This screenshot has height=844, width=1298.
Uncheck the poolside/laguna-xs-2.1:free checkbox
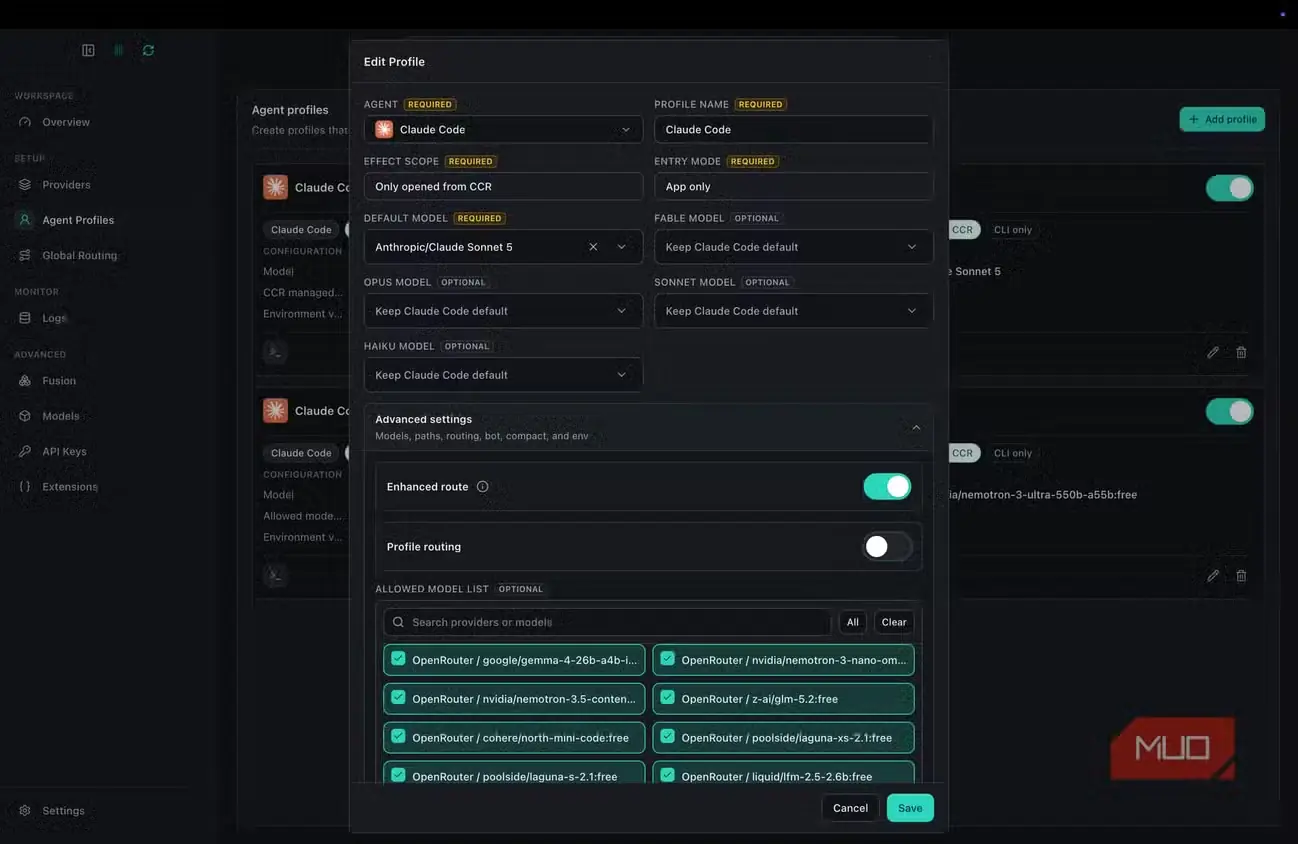pyautogui.click(x=667, y=737)
